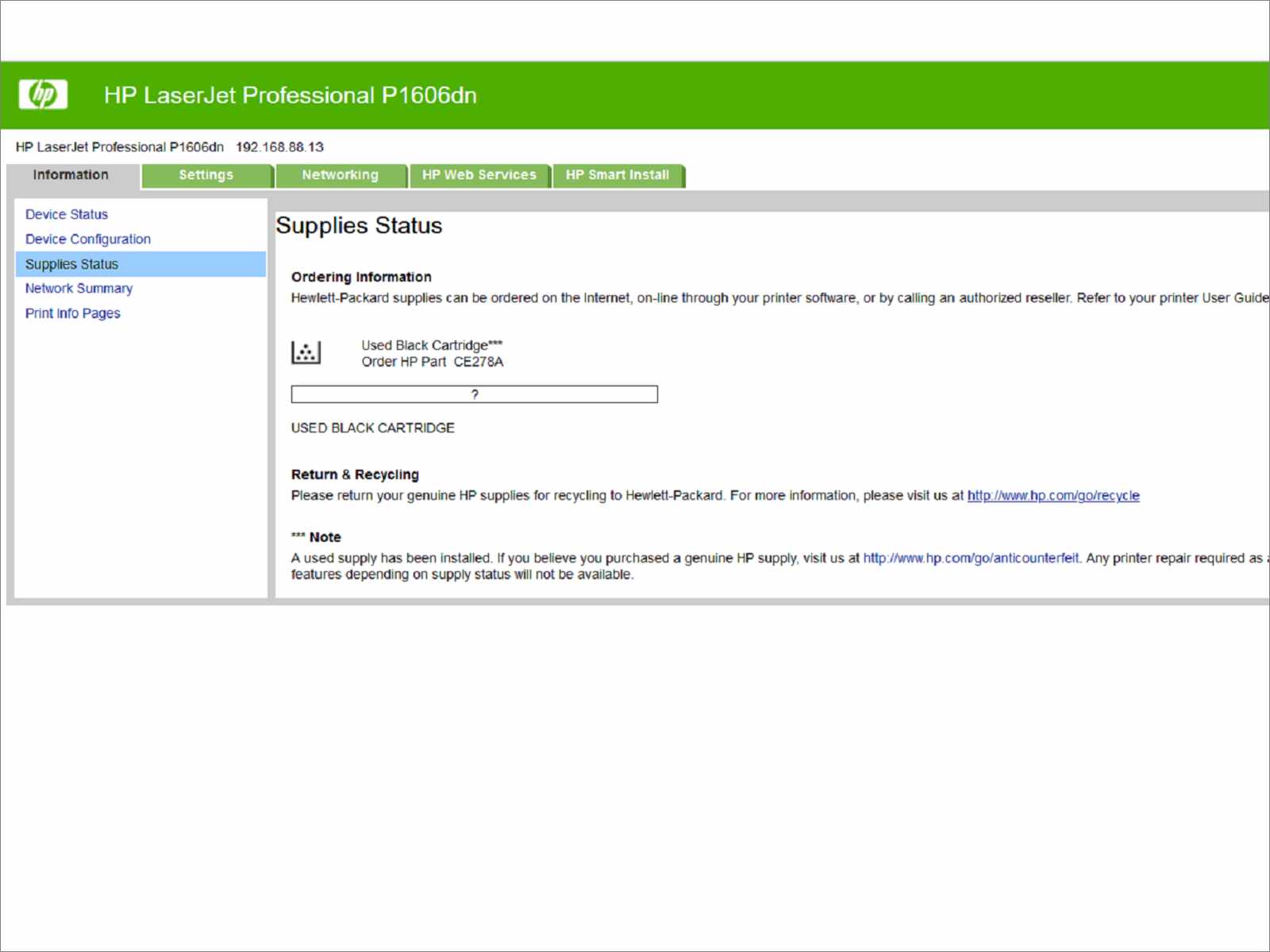This screenshot has height=952, width=1270.
Task: Visit the hp.com/go/anticounterfeit link
Action: 971,559
